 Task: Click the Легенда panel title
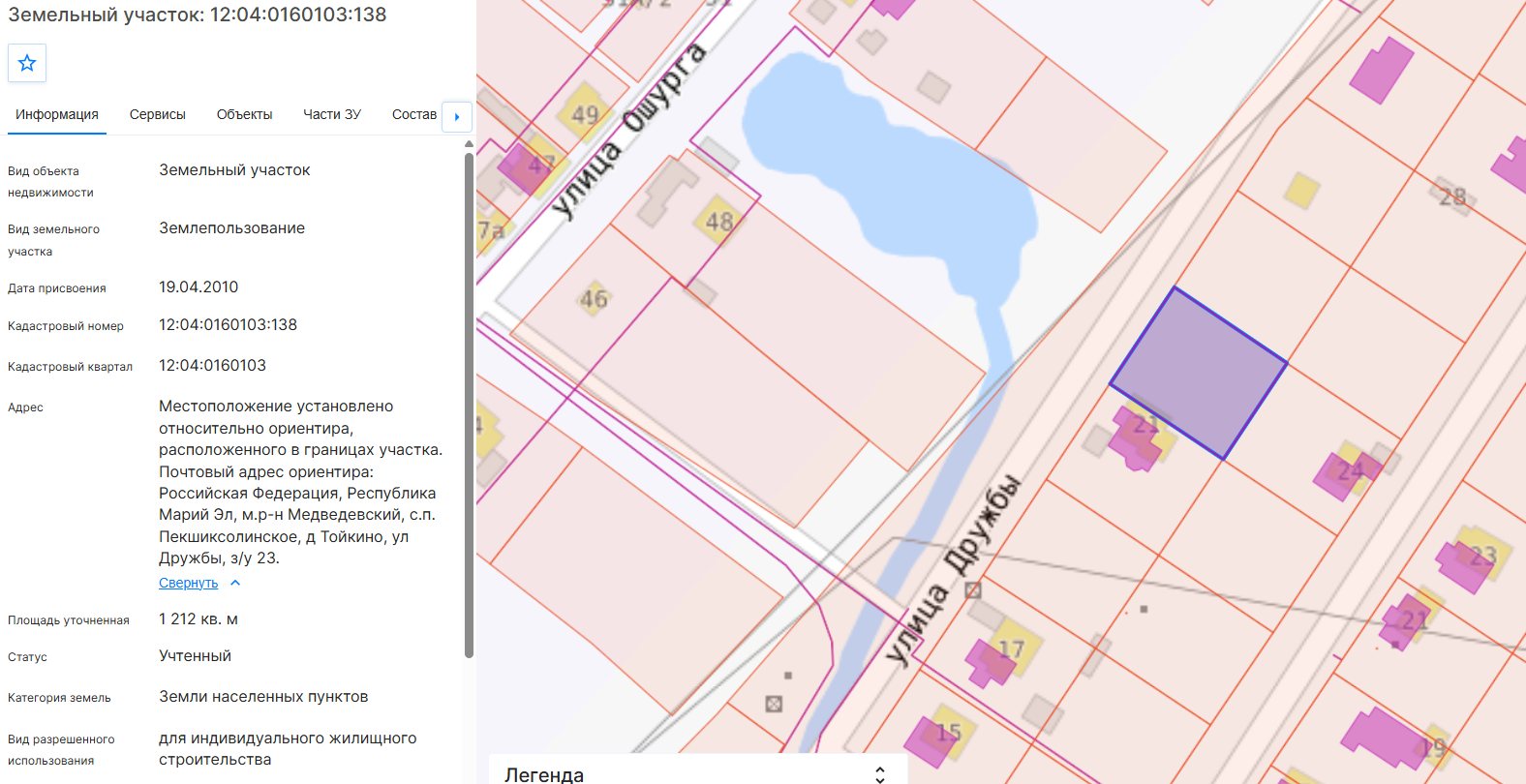544,774
